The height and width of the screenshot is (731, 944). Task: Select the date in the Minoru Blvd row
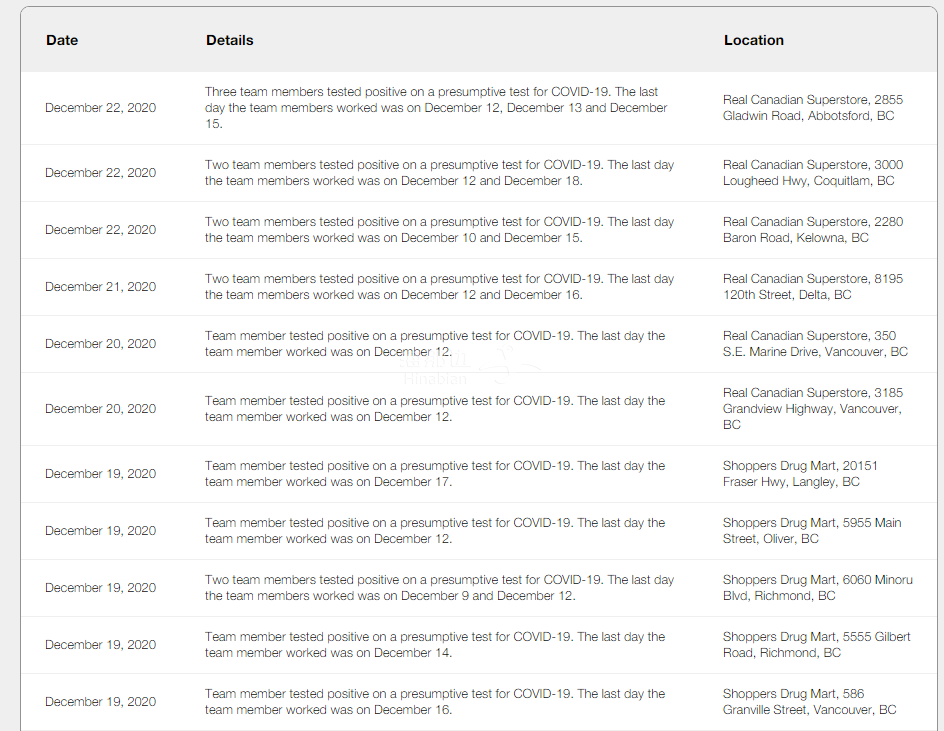pos(101,588)
